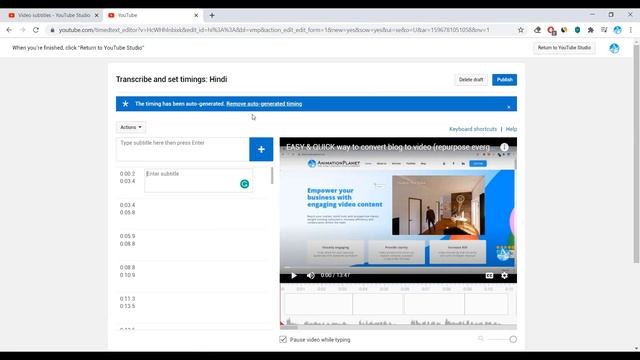The width and height of the screenshot is (640, 360).
Task: Expand the Actions dropdown
Action: click(131, 127)
